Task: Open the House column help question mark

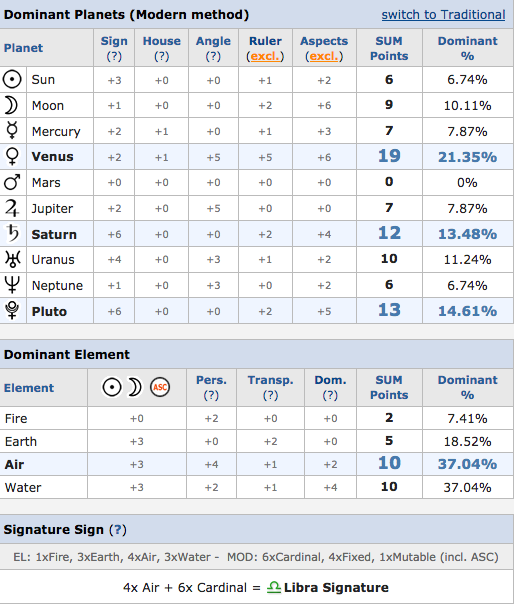Action: tap(161, 56)
